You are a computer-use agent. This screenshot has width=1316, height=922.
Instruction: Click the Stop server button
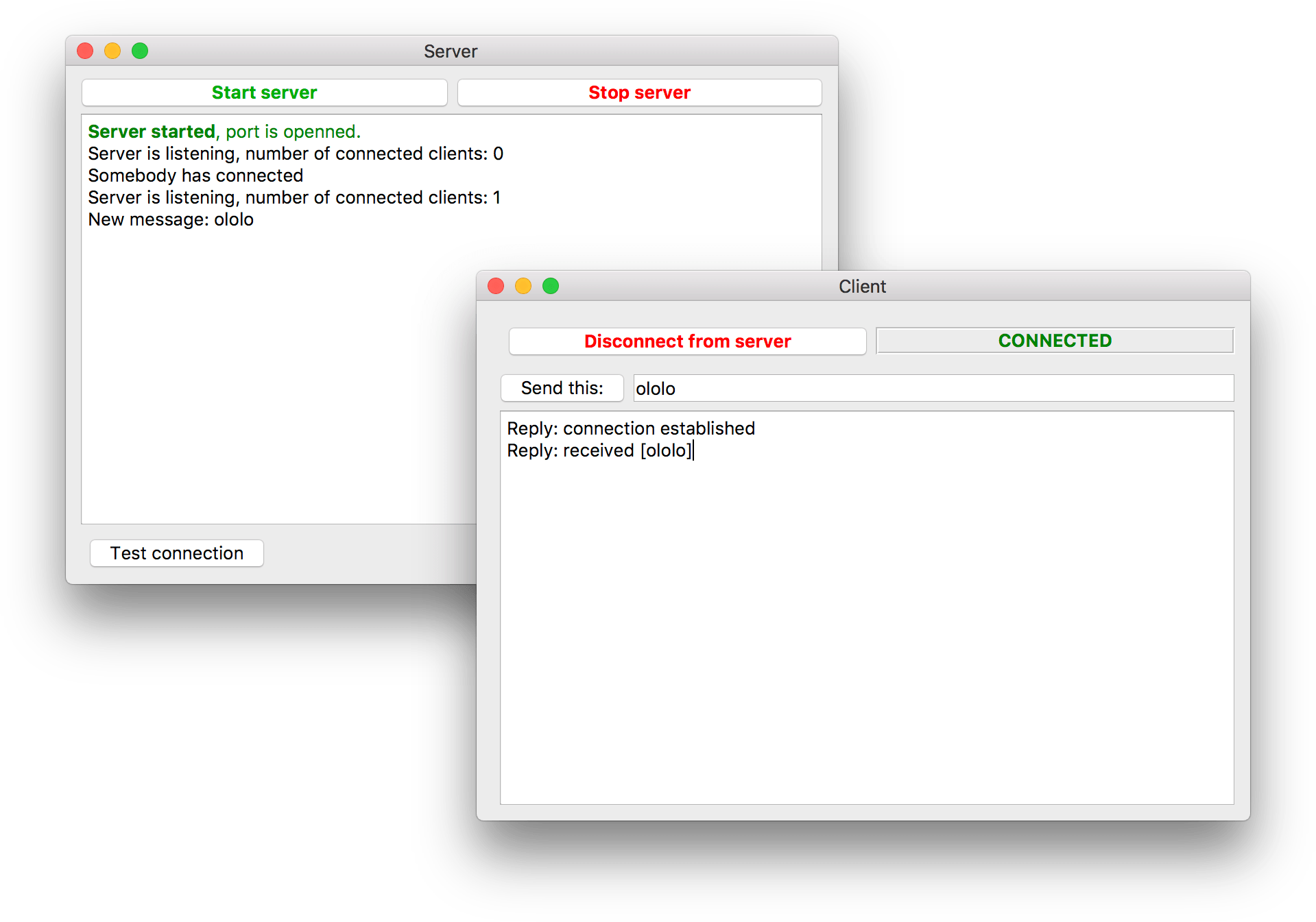pyautogui.click(x=638, y=92)
